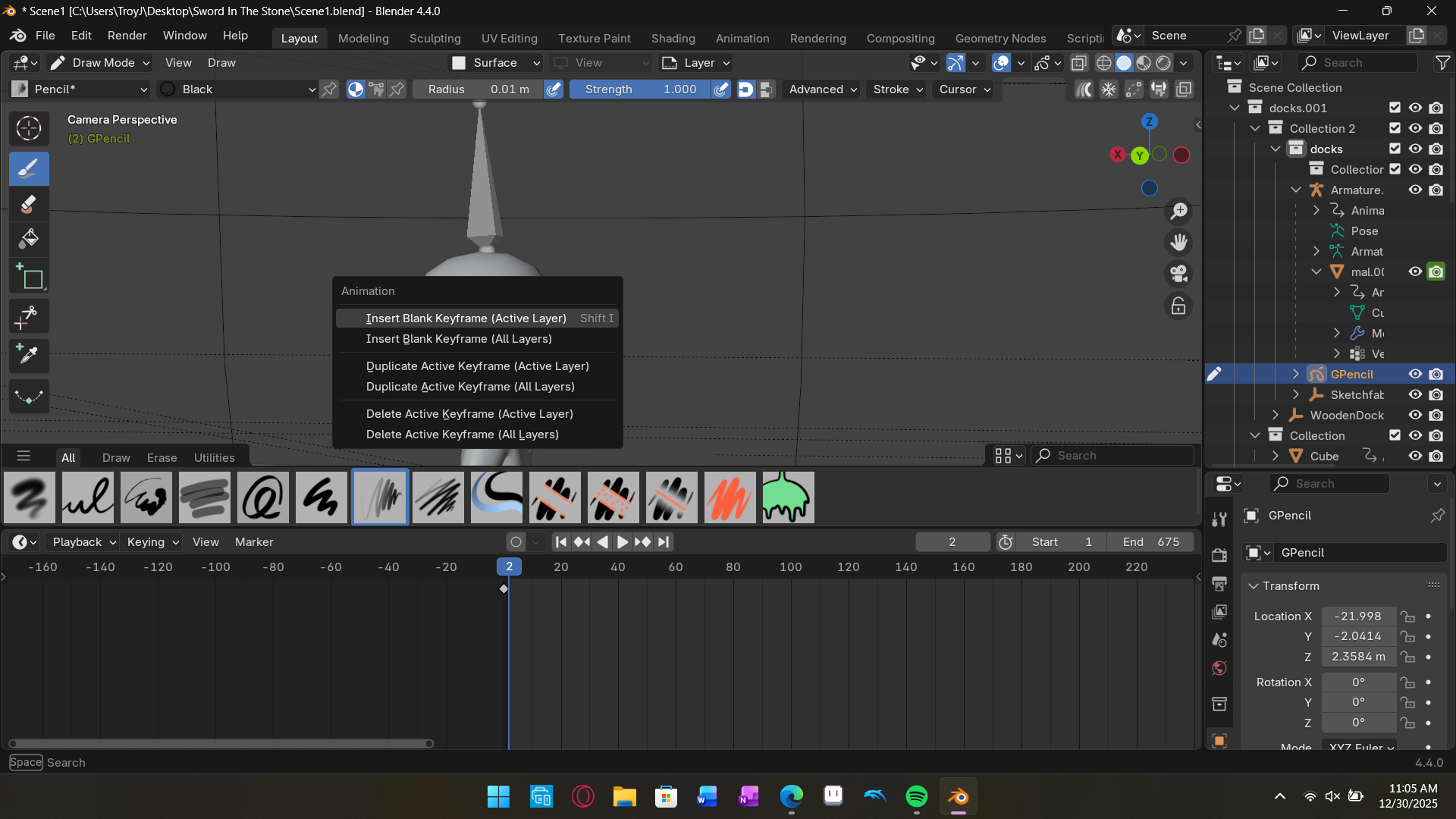This screenshot has height=819, width=1456.
Task: Open Spotify from the taskbar
Action: tap(917, 796)
